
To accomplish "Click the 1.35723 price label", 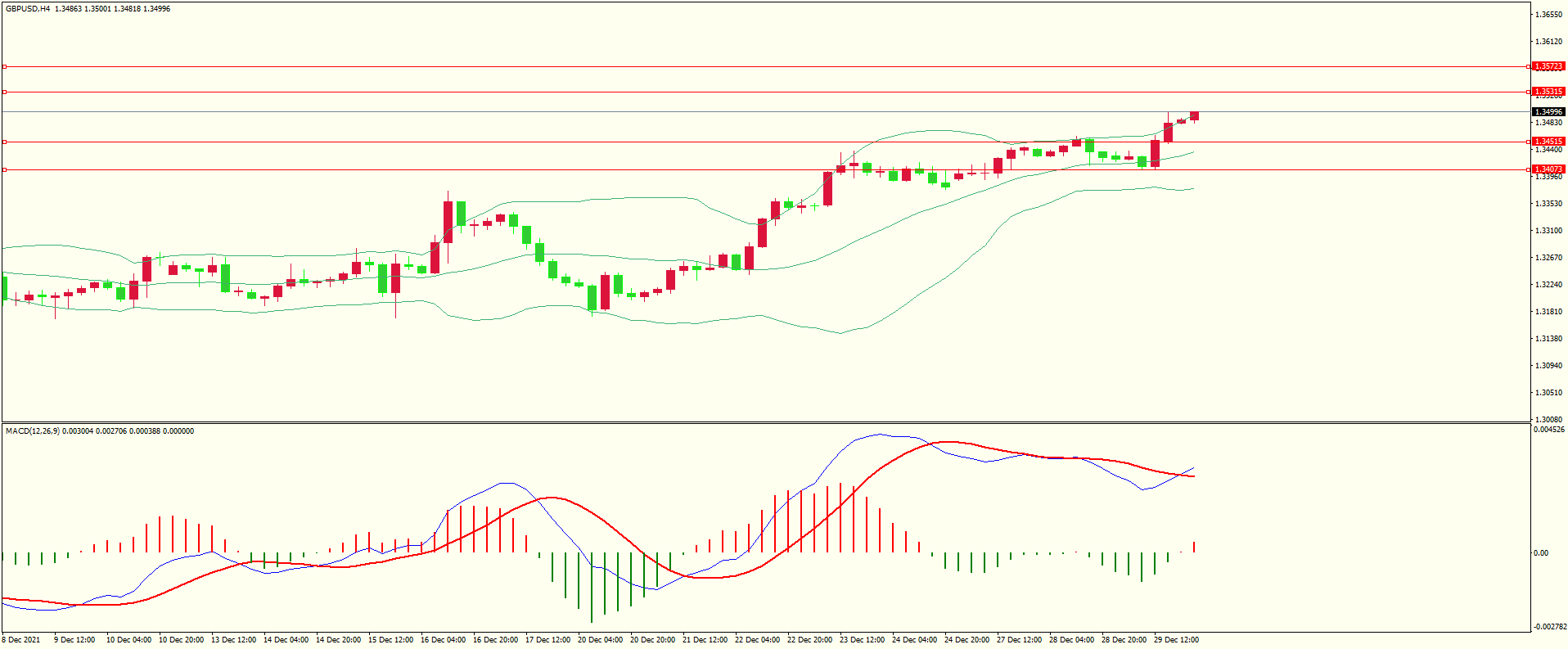I will coord(1548,66).
